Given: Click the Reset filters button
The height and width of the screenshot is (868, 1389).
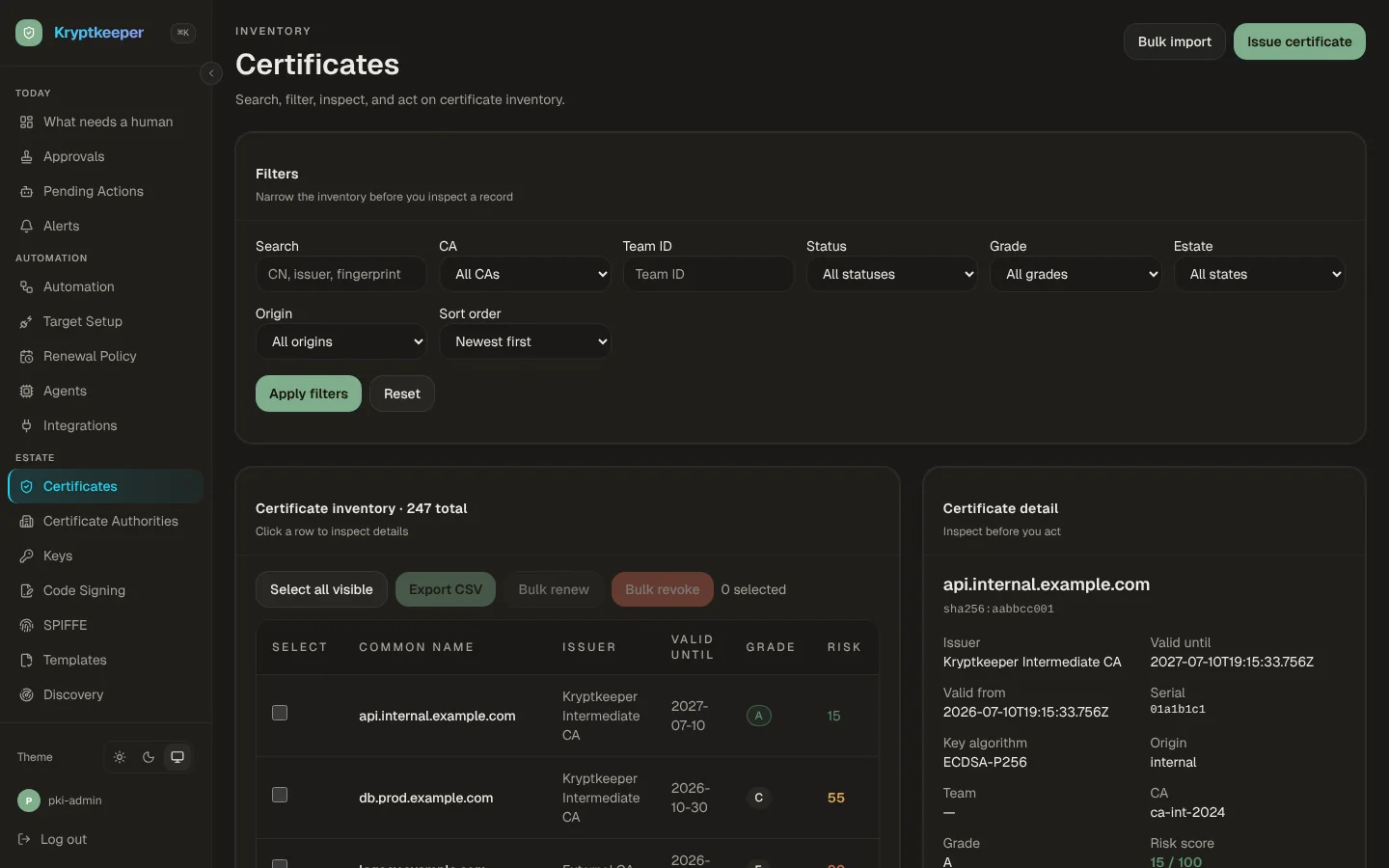Looking at the screenshot, I should [x=402, y=393].
